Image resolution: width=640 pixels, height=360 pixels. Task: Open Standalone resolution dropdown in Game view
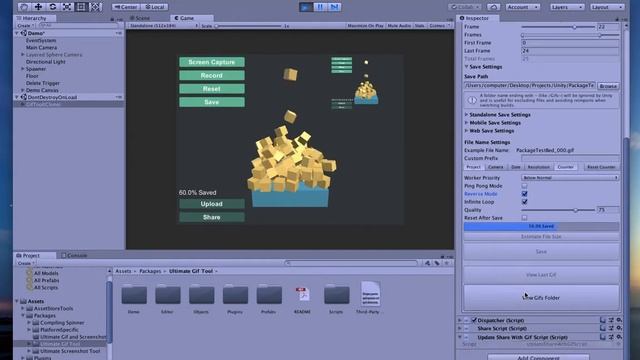163,26
